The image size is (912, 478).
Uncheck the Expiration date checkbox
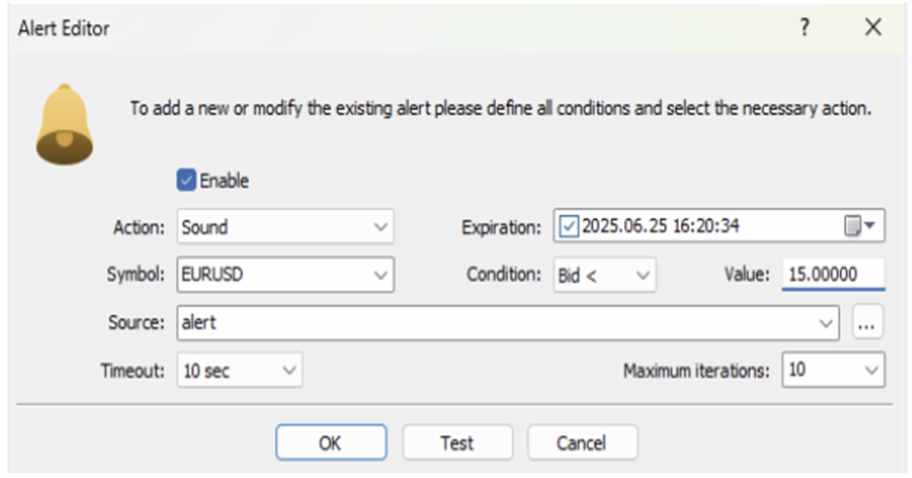coord(569,227)
